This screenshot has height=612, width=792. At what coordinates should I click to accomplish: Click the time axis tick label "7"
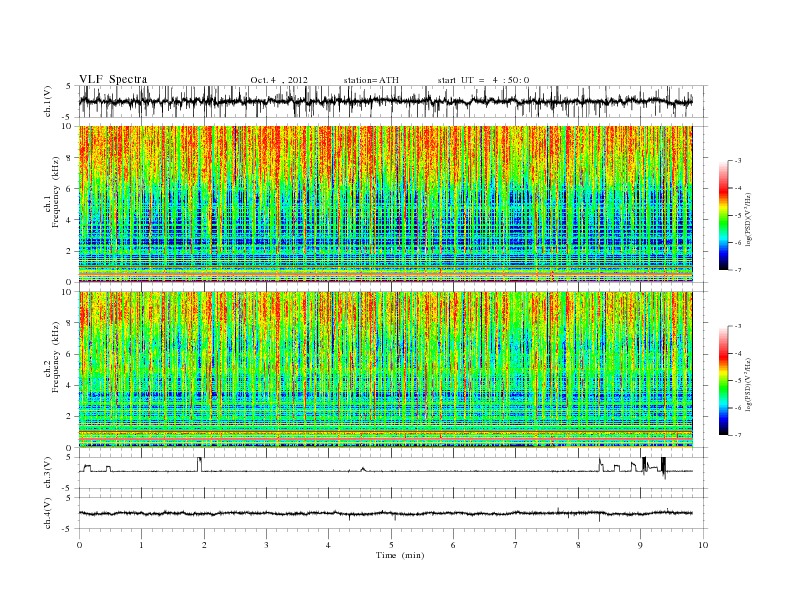point(516,545)
